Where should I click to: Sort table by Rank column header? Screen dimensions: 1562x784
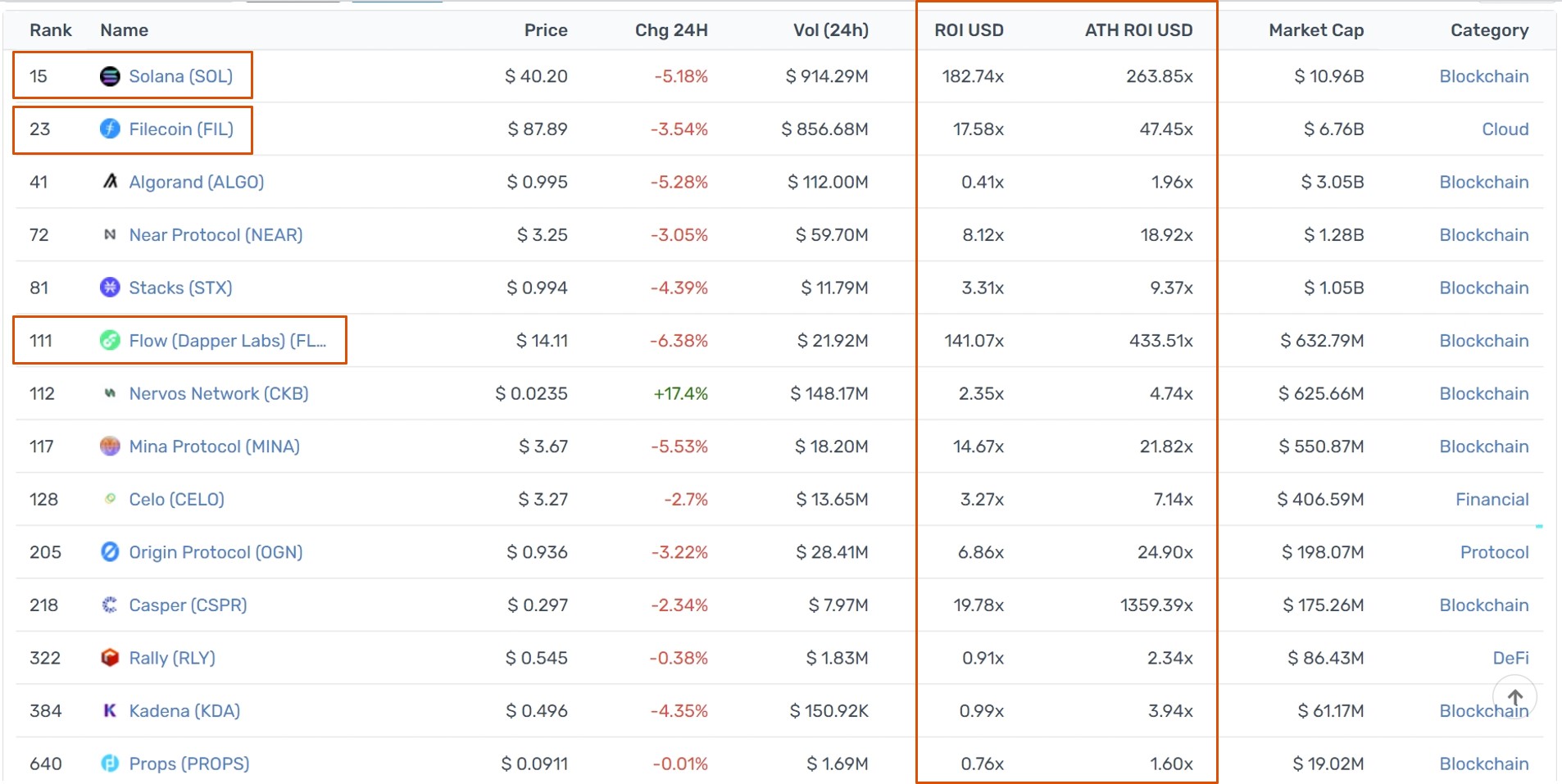pyautogui.click(x=51, y=30)
